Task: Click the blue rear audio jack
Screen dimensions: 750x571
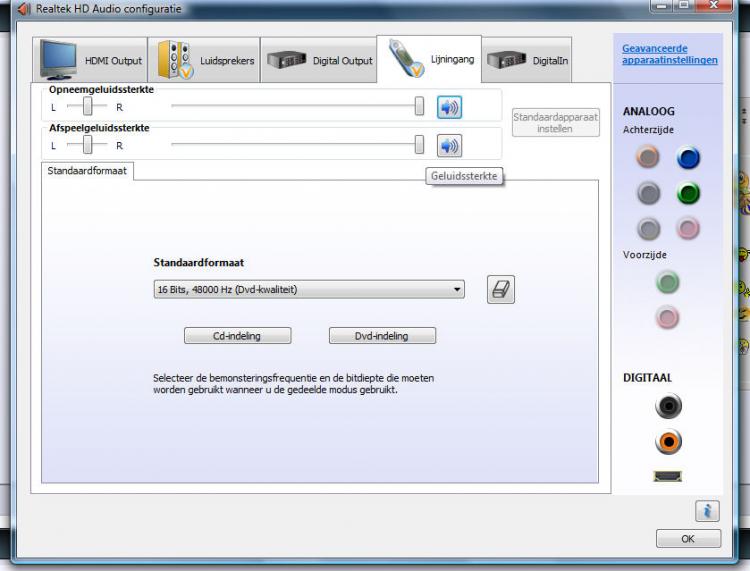Action: (687, 157)
